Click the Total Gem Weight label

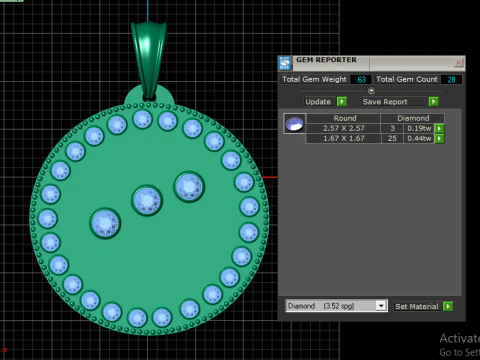pyautogui.click(x=314, y=79)
